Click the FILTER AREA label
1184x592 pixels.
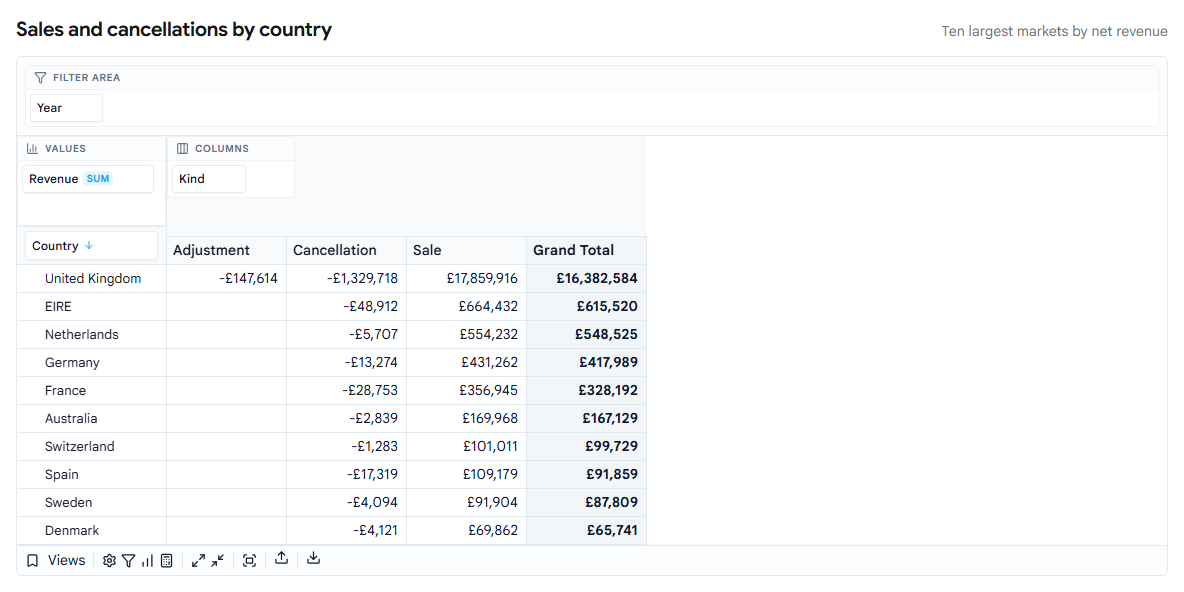point(86,78)
